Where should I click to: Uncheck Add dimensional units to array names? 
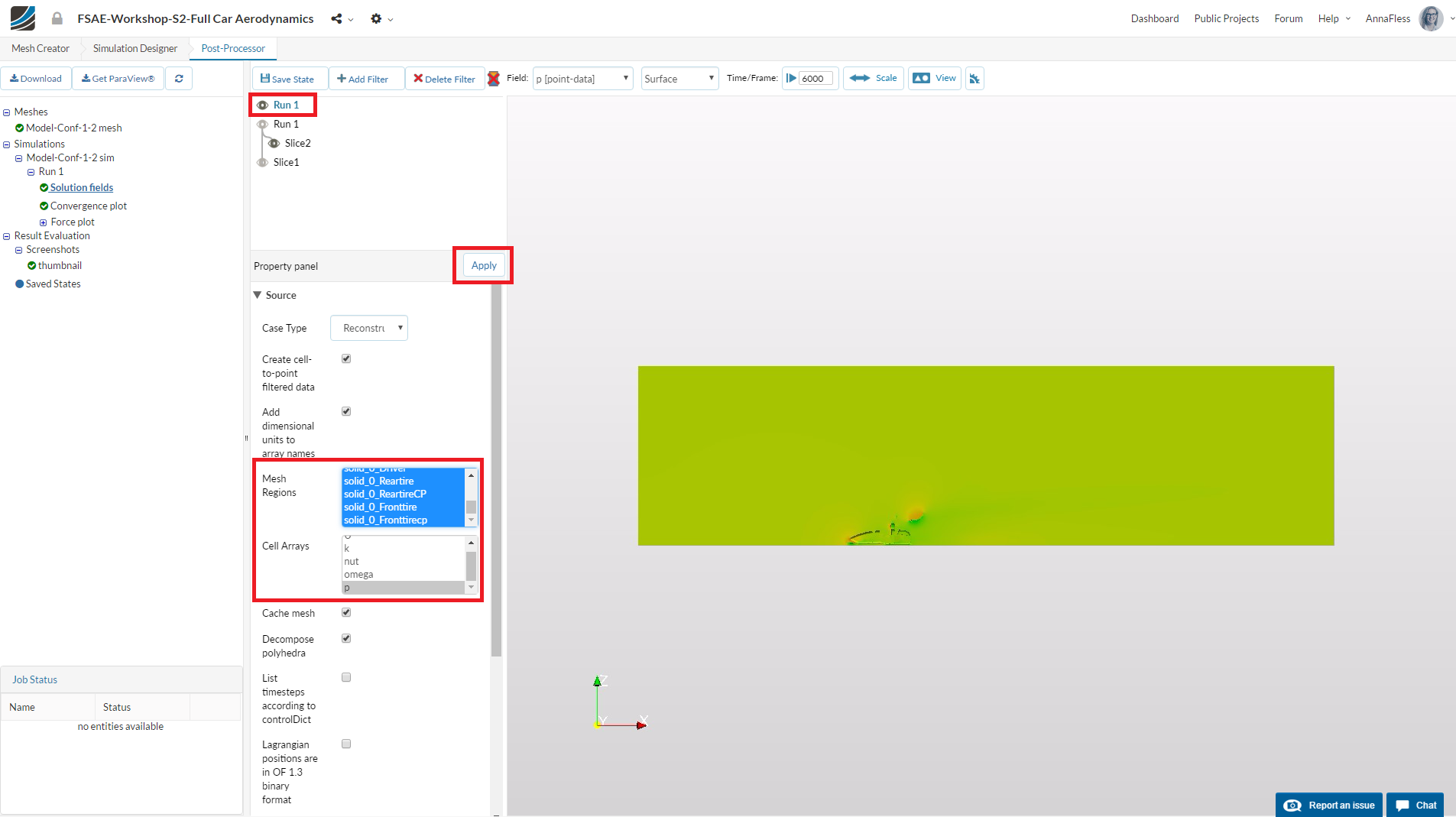click(x=346, y=411)
